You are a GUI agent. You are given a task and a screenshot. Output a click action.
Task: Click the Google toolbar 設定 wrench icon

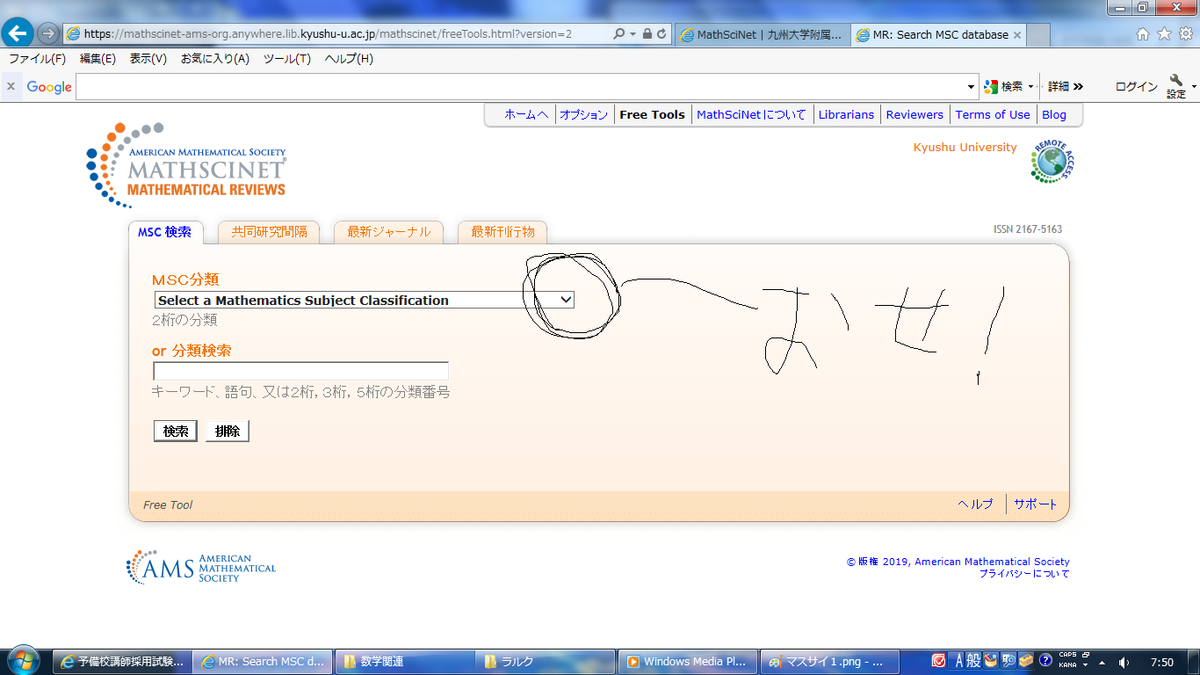[1178, 87]
